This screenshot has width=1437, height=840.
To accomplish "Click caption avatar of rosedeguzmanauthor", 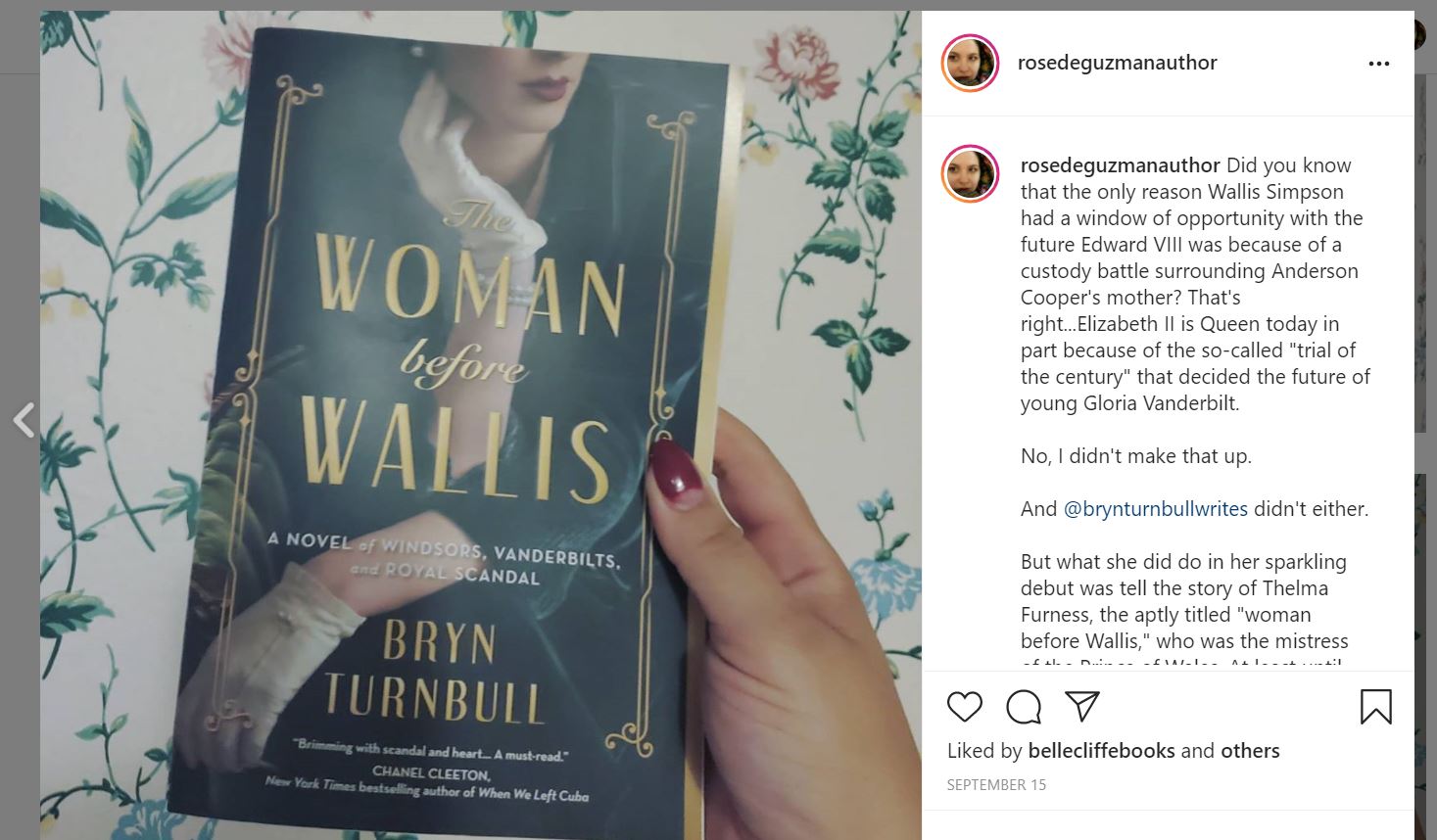I will pyautogui.click(x=970, y=174).
